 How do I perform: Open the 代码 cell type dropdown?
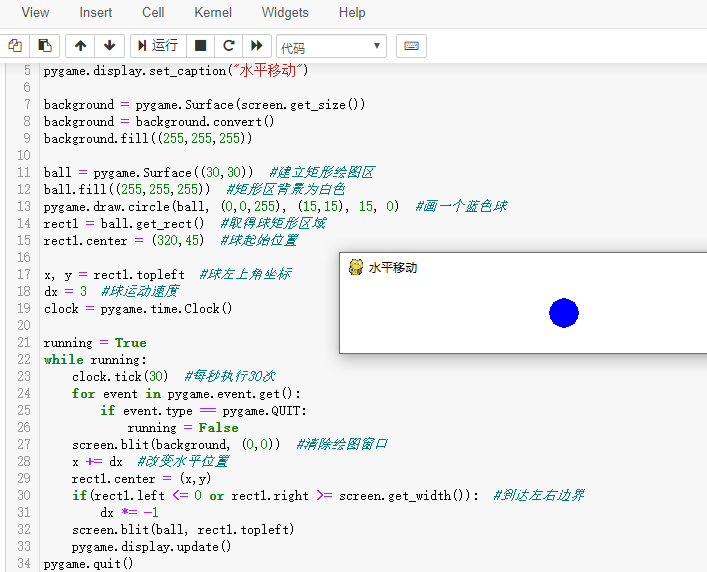pos(331,46)
